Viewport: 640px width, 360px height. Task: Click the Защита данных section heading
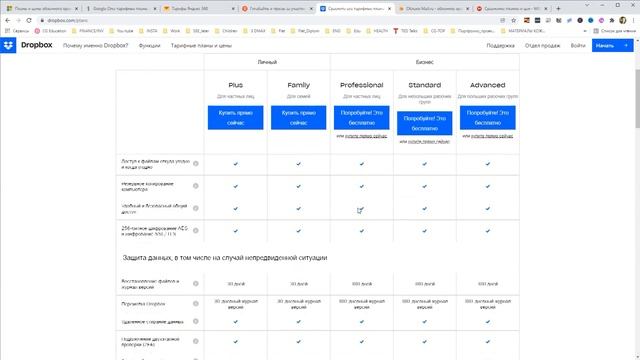225,258
